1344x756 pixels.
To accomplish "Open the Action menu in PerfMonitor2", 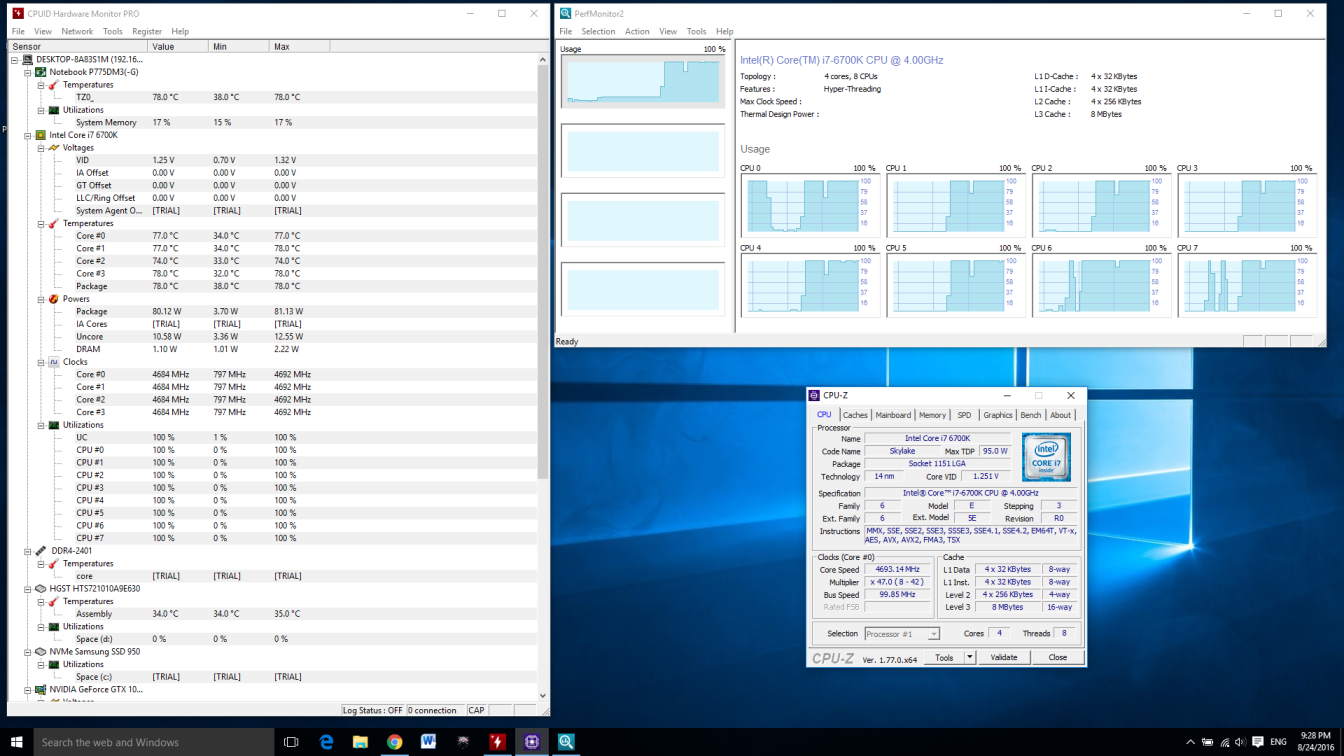I will [637, 31].
